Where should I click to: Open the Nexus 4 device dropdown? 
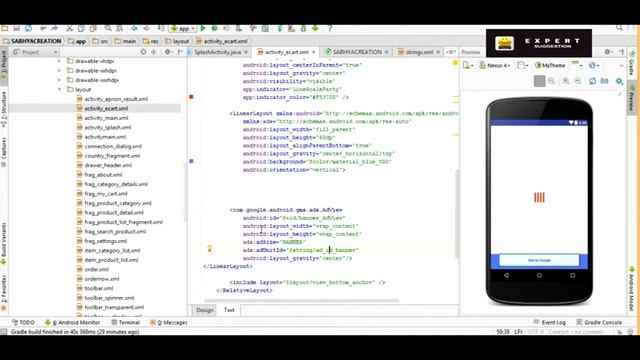pyautogui.click(x=494, y=65)
